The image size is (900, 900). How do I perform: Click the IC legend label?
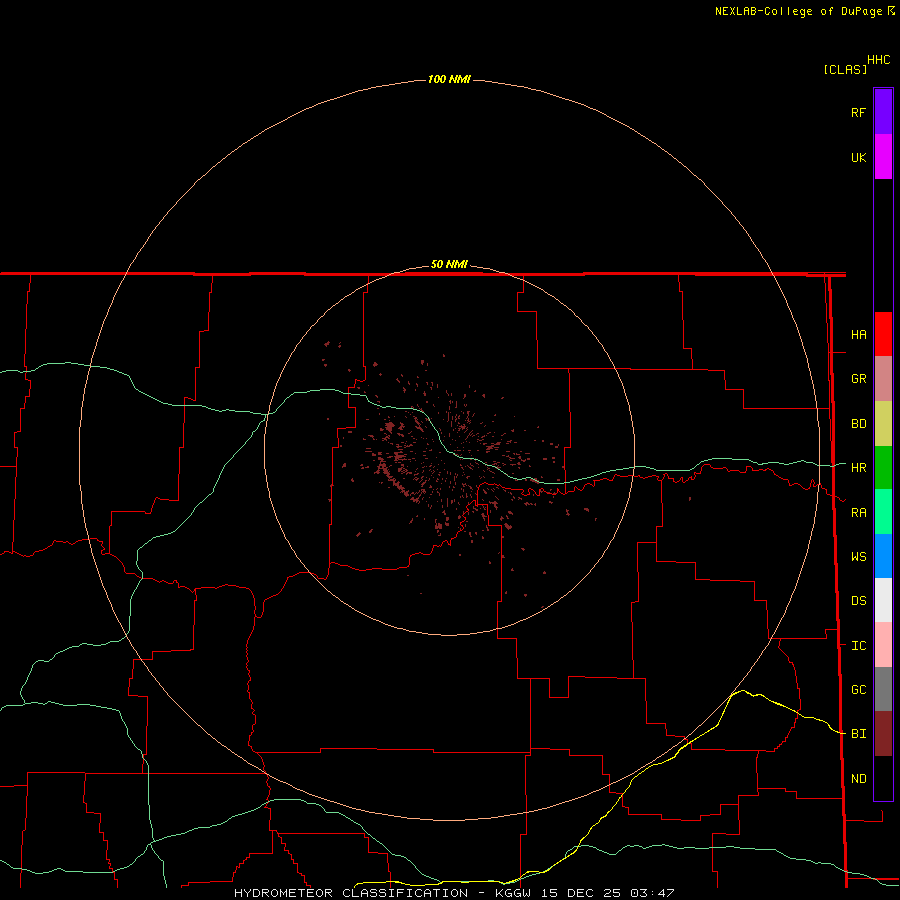point(858,646)
